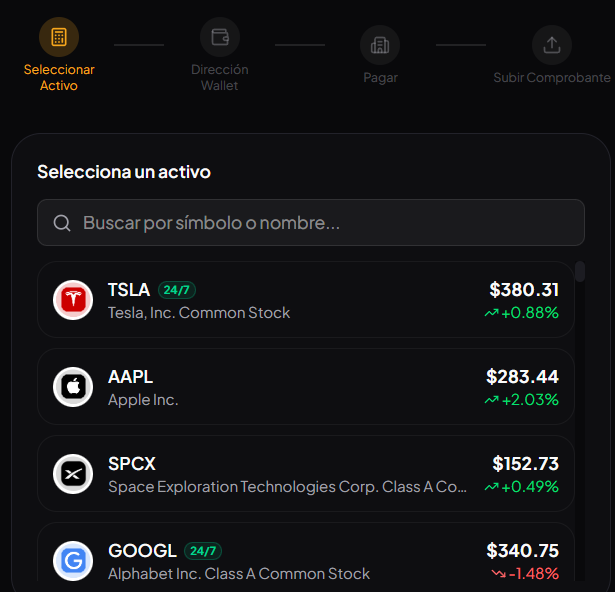The image size is (615, 592).
Task: Click the +0.88% change value
Action: [x=530, y=313]
